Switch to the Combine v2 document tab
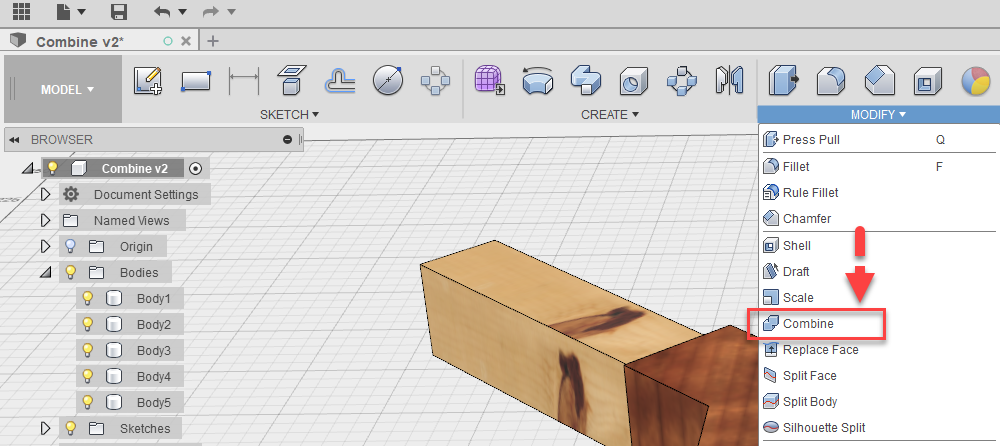 click(x=80, y=41)
